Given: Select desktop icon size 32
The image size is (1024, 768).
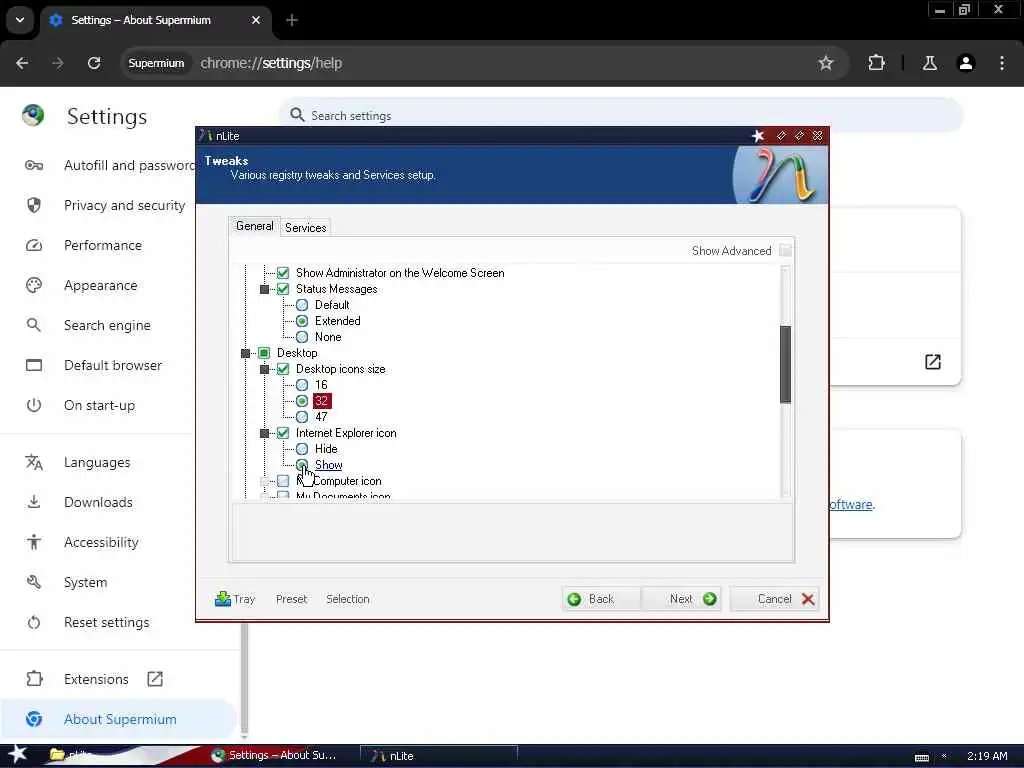Looking at the screenshot, I should coord(302,401).
